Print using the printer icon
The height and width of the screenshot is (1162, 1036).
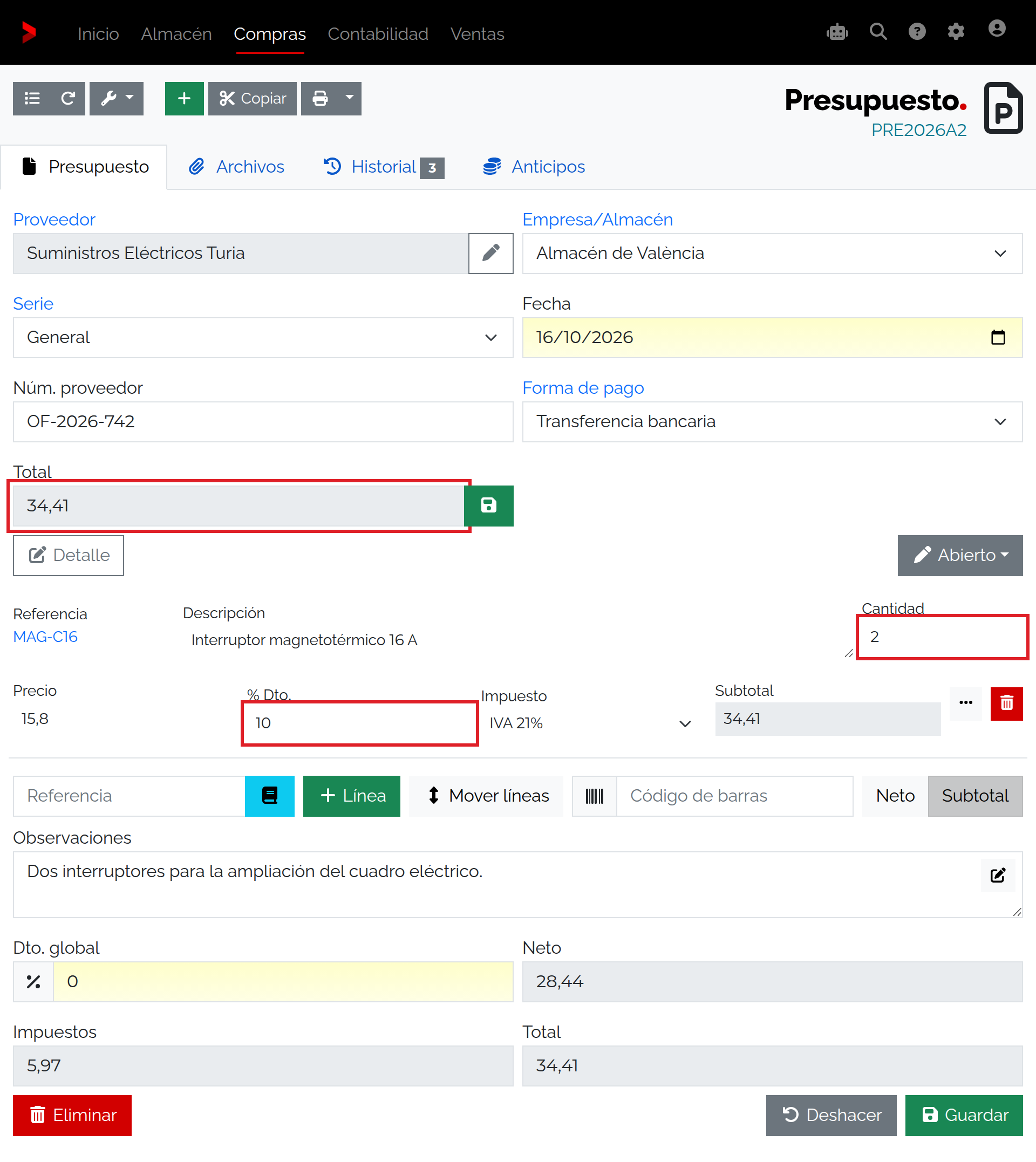pyautogui.click(x=320, y=98)
